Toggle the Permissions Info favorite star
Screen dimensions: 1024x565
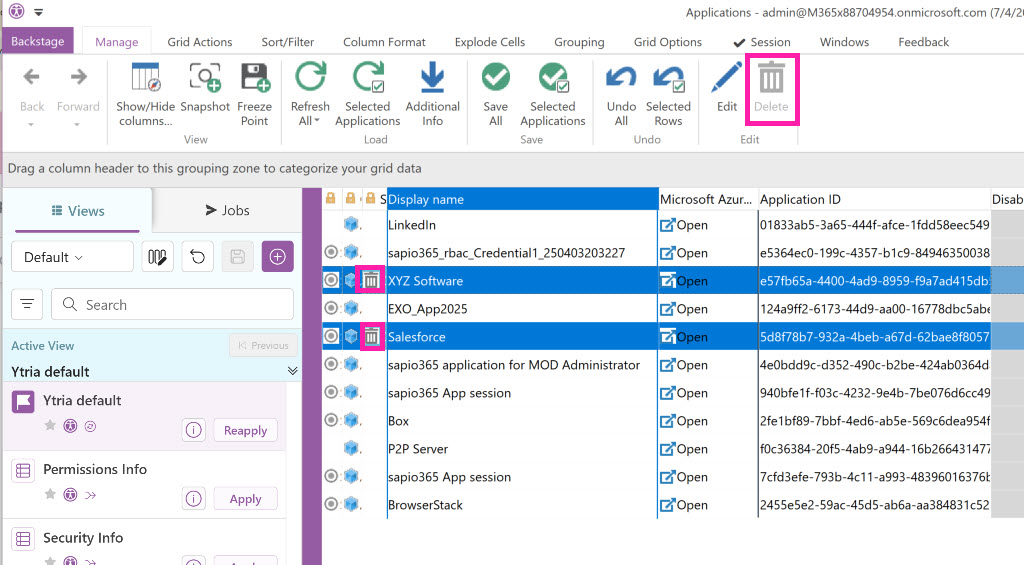[50, 494]
